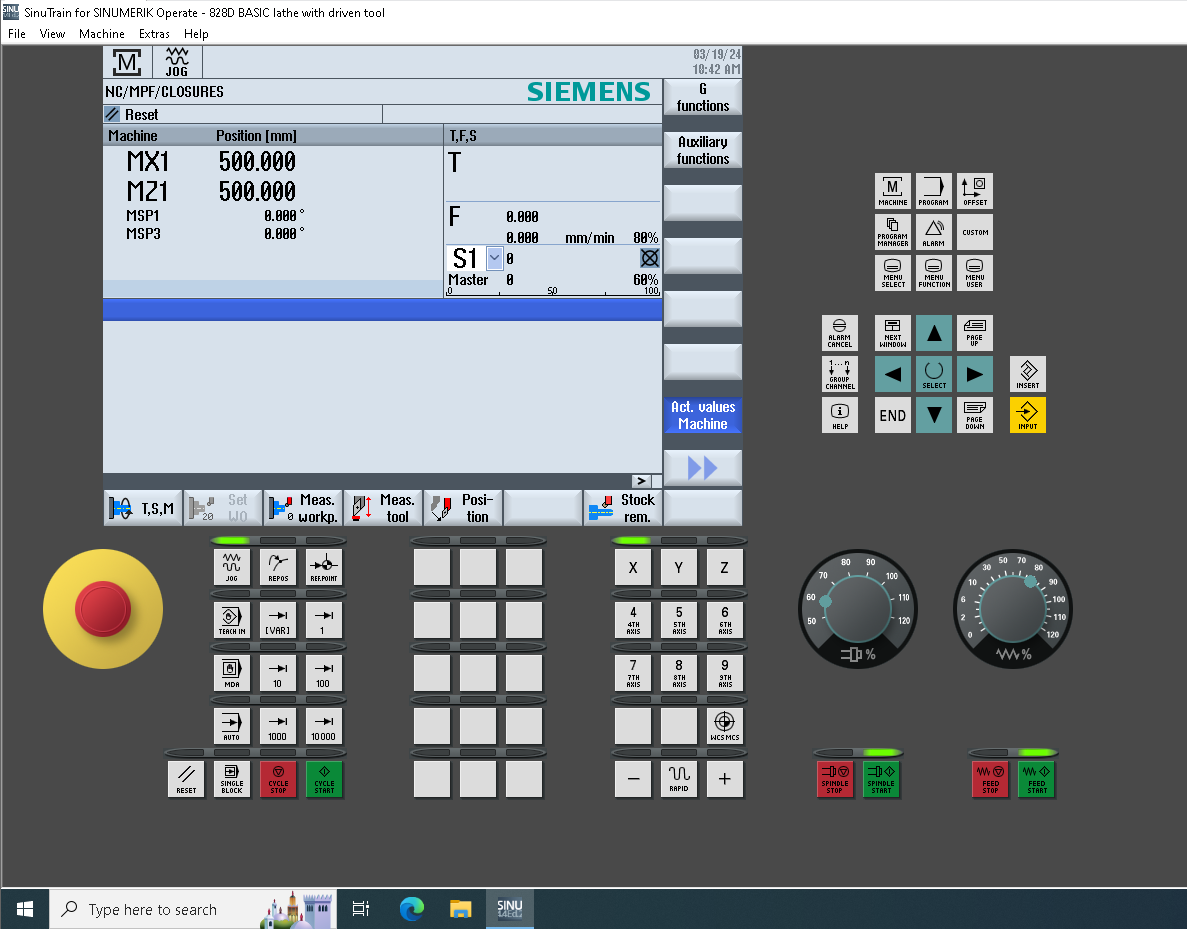Viewport: 1187px width, 929px height.
Task: Open Microsoft Edge in taskbar
Action: click(412, 909)
